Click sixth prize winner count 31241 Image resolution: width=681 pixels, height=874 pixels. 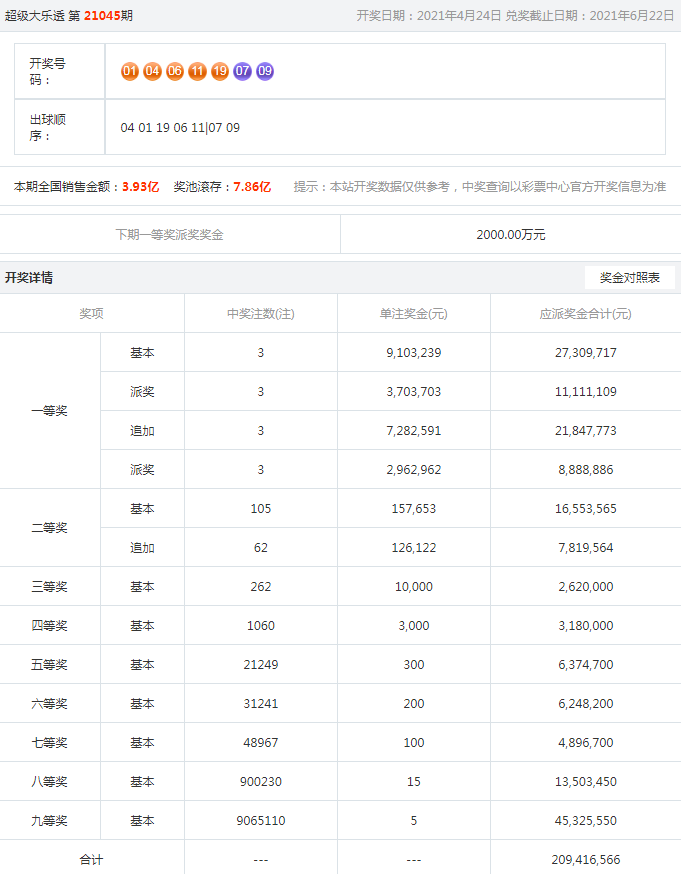[261, 704]
